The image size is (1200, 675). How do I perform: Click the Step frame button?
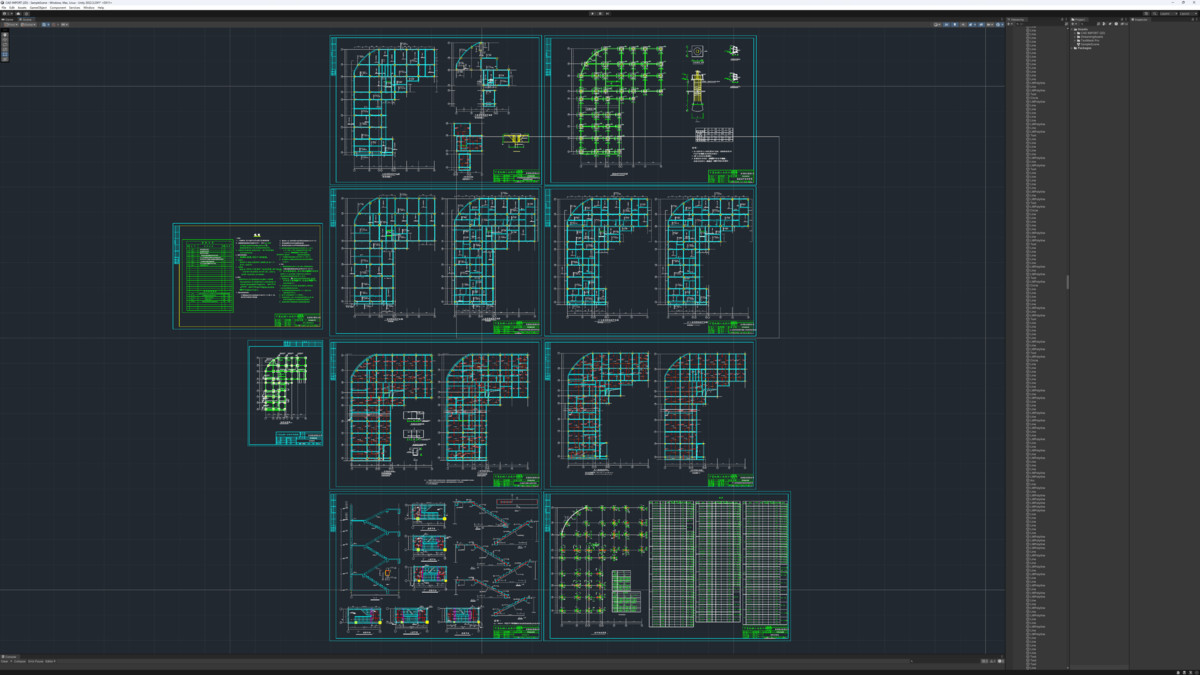[608, 13]
